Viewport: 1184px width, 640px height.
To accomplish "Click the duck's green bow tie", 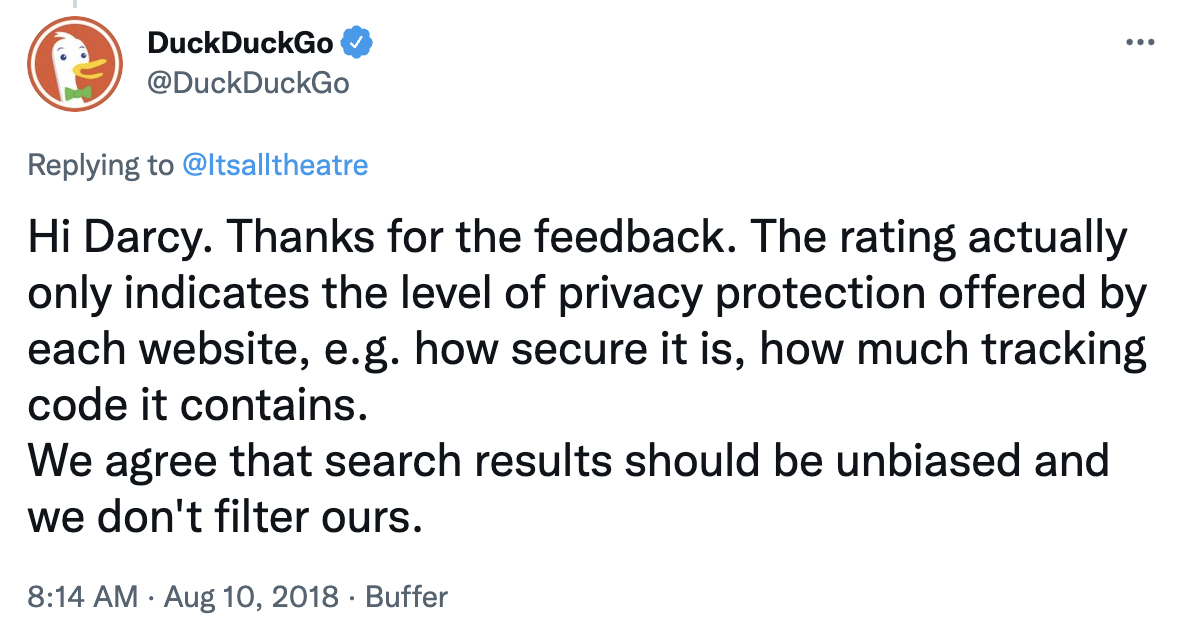I will (x=77, y=94).
